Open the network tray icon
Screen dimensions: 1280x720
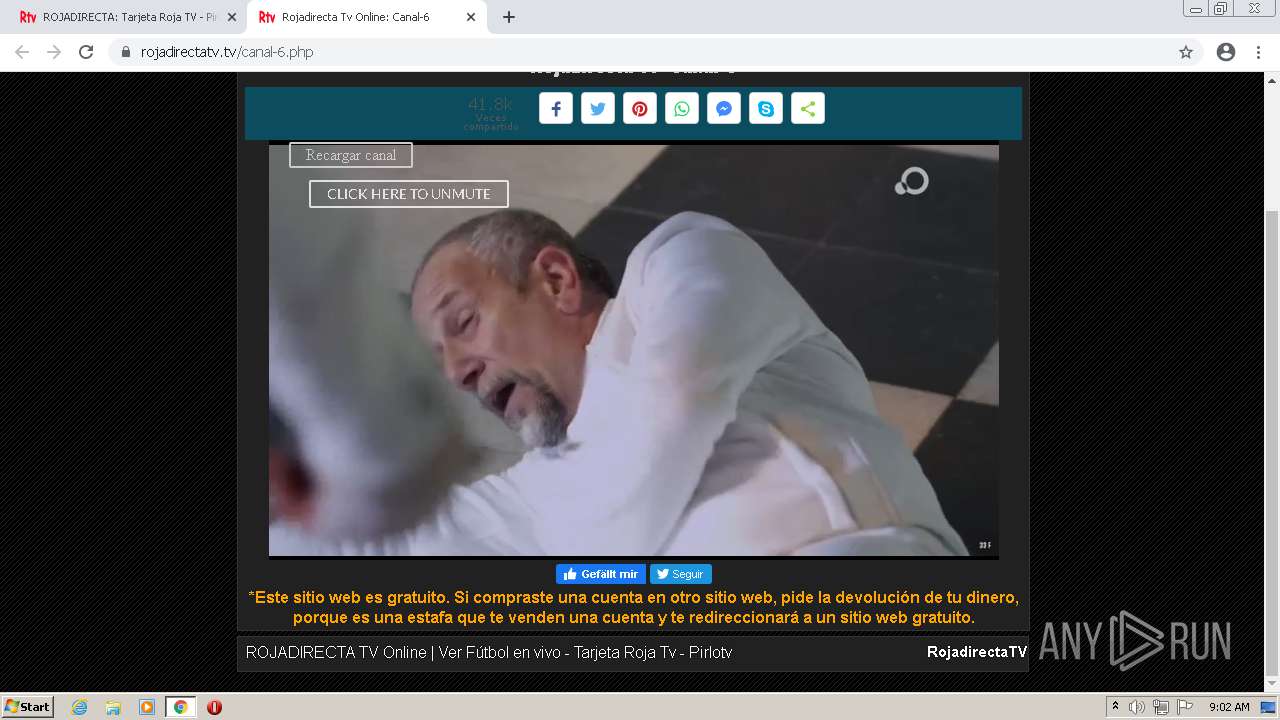click(1160, 707)
